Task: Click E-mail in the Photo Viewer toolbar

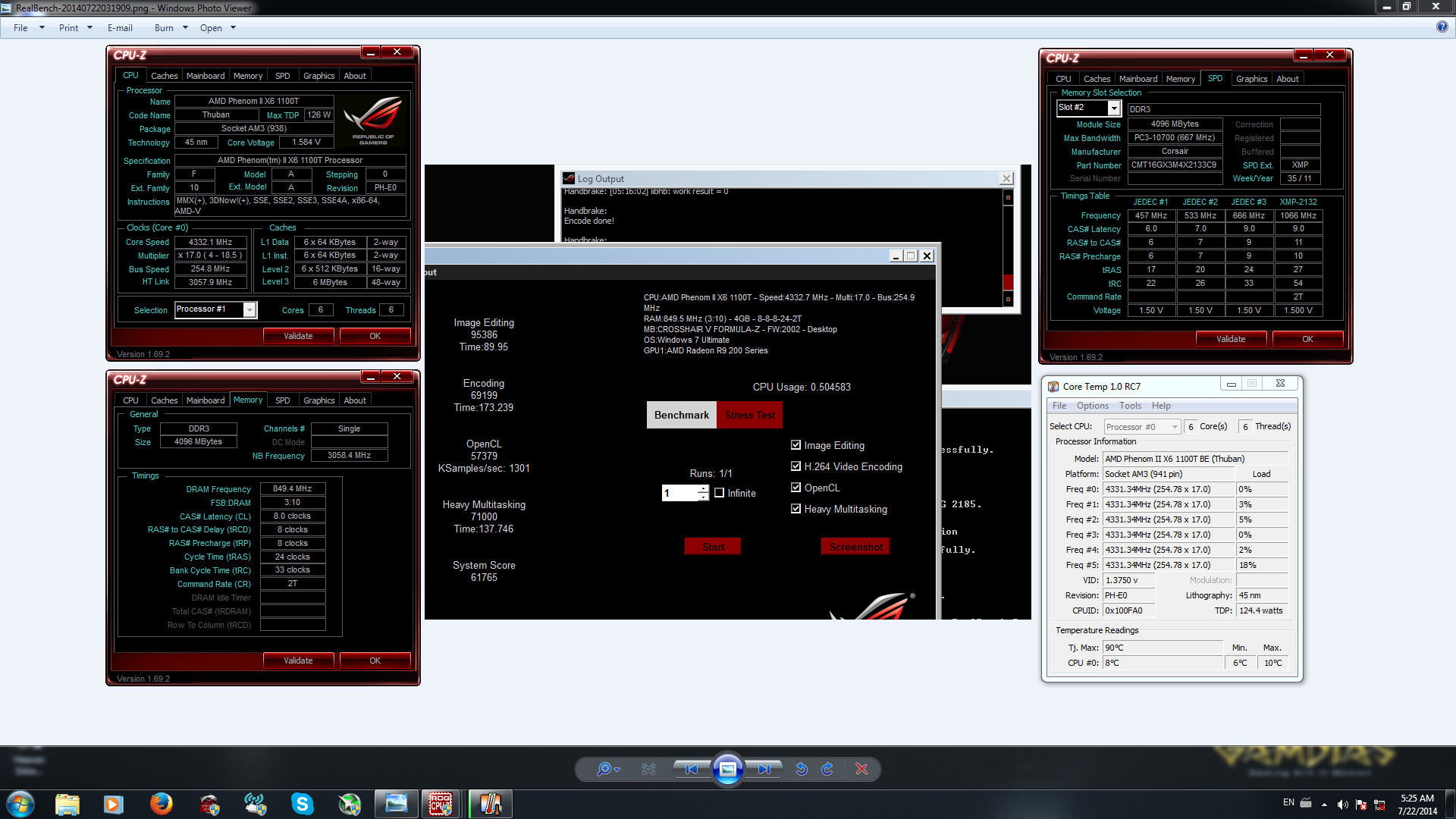Action: 120,28
